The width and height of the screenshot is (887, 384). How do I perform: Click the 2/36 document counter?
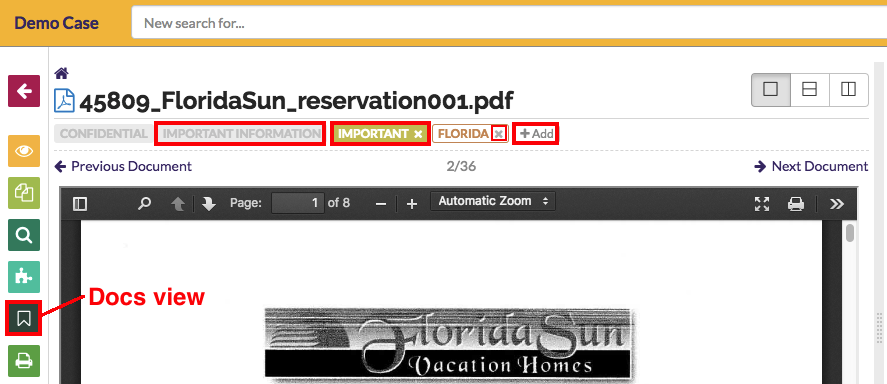[462, 166]
